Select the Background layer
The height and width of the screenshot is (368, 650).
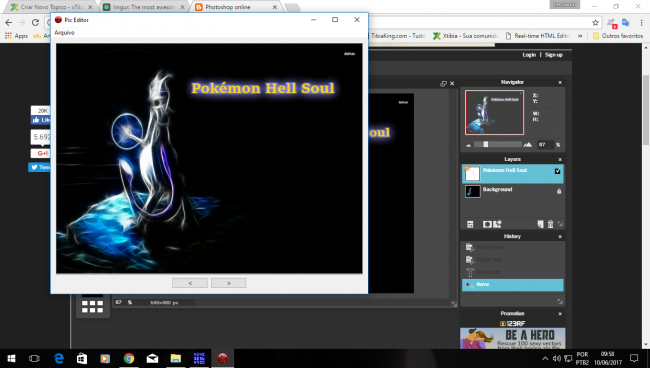(x=512, y=191)
